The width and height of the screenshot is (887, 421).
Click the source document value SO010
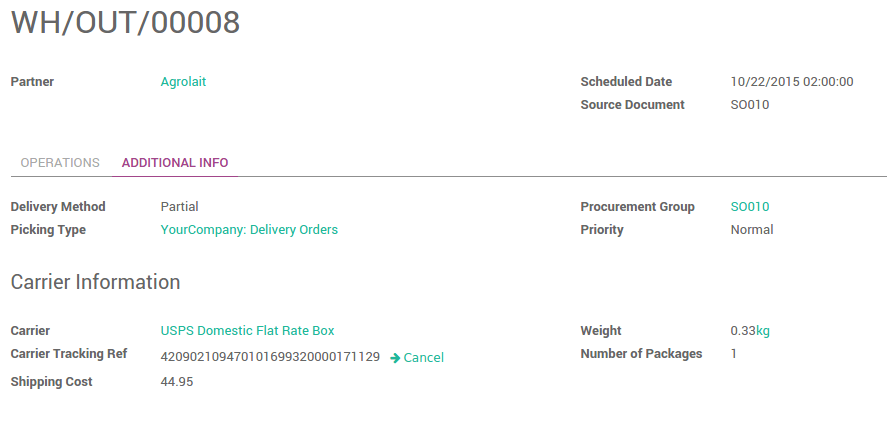pyautogui.click(x=750, y=105)
